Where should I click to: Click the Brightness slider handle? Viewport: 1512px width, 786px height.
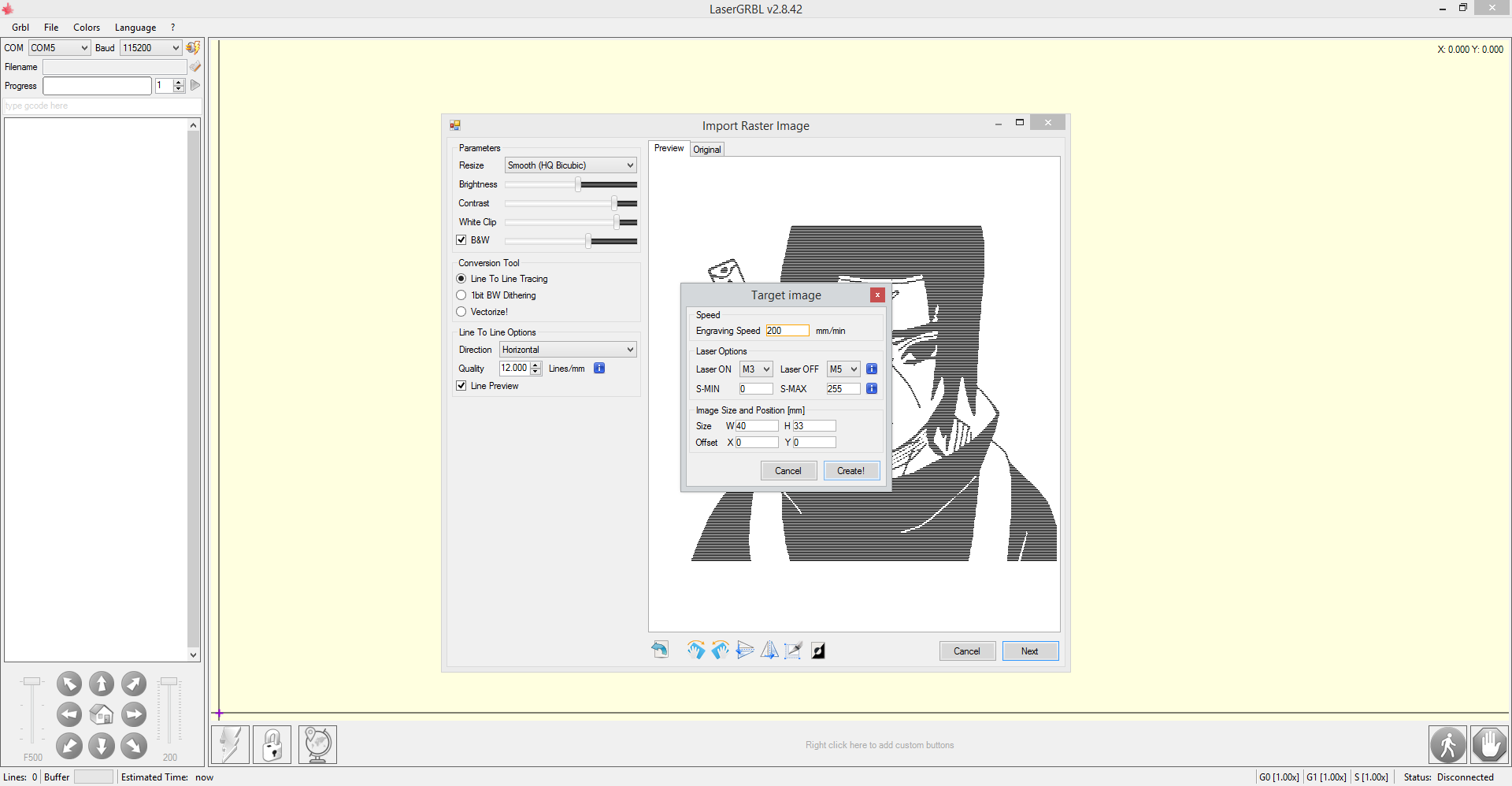click(x=578, y=184)
